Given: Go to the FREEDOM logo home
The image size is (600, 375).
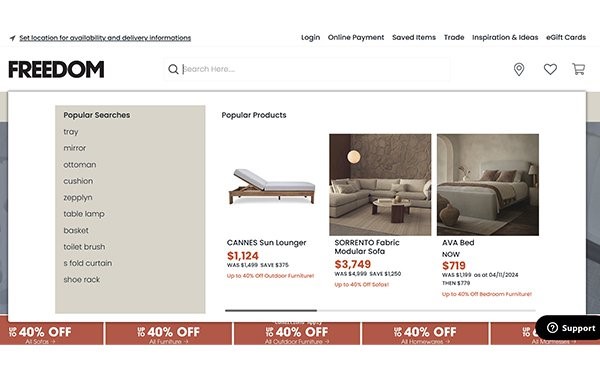Looking at the screenshot, I should (56, 69).
